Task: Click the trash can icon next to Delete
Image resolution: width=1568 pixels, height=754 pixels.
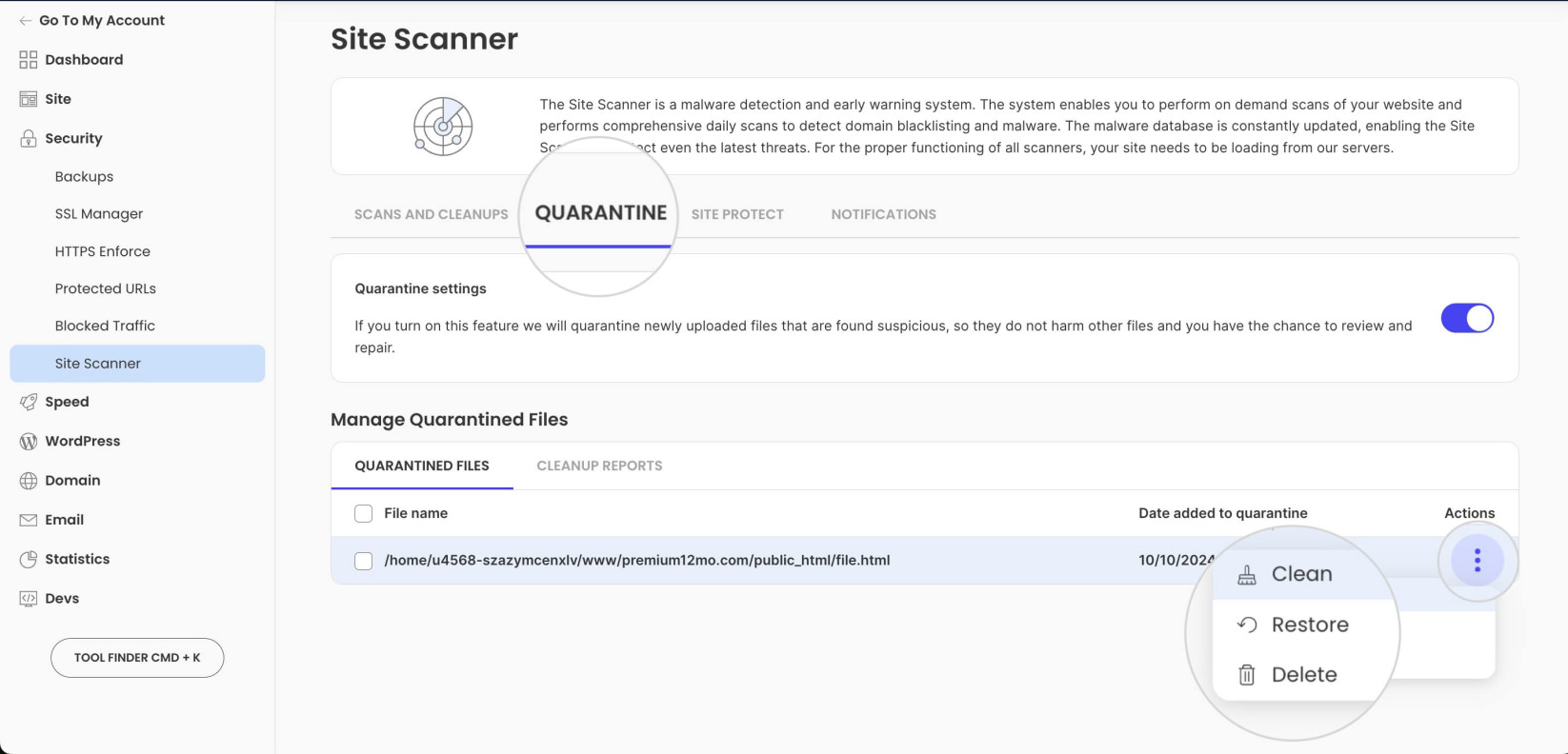Action: coord(1247,675)
